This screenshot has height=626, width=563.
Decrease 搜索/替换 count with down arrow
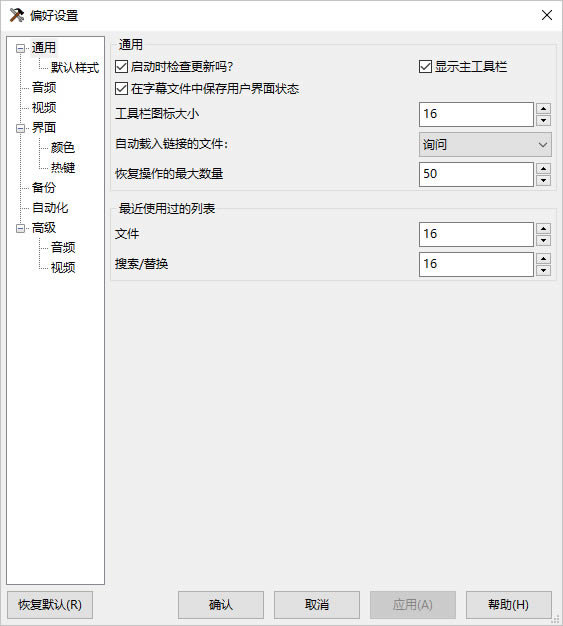(x=543, y=270)
